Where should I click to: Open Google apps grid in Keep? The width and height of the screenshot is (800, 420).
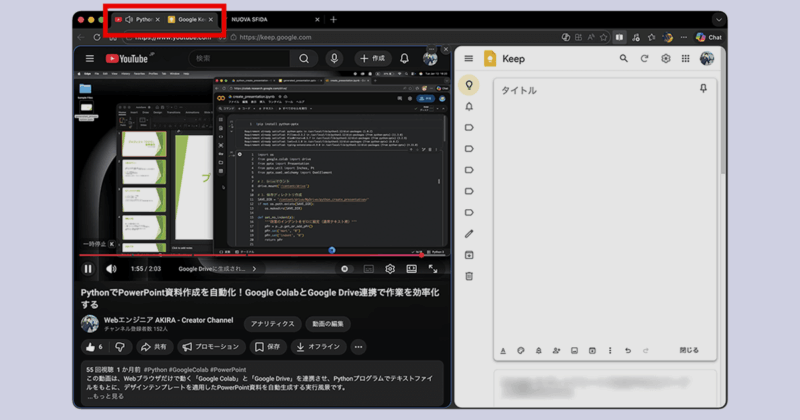686,59
